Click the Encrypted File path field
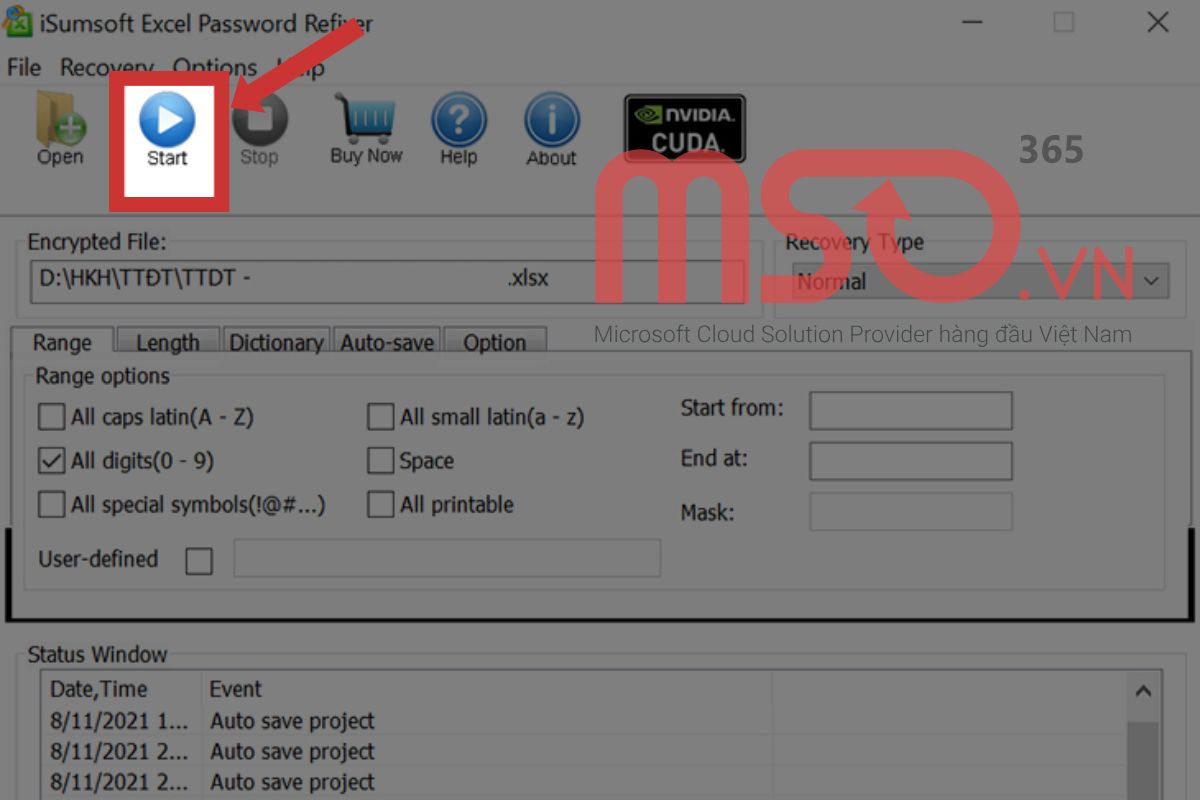The image size is (1200, 800). pyautogui.click(x=387, y=280)
